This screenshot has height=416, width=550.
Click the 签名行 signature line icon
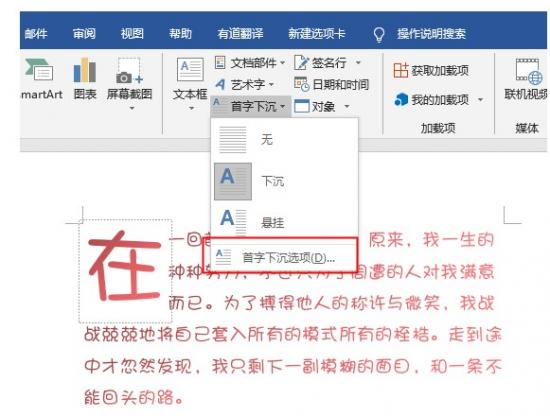click(x=301, y=62)
